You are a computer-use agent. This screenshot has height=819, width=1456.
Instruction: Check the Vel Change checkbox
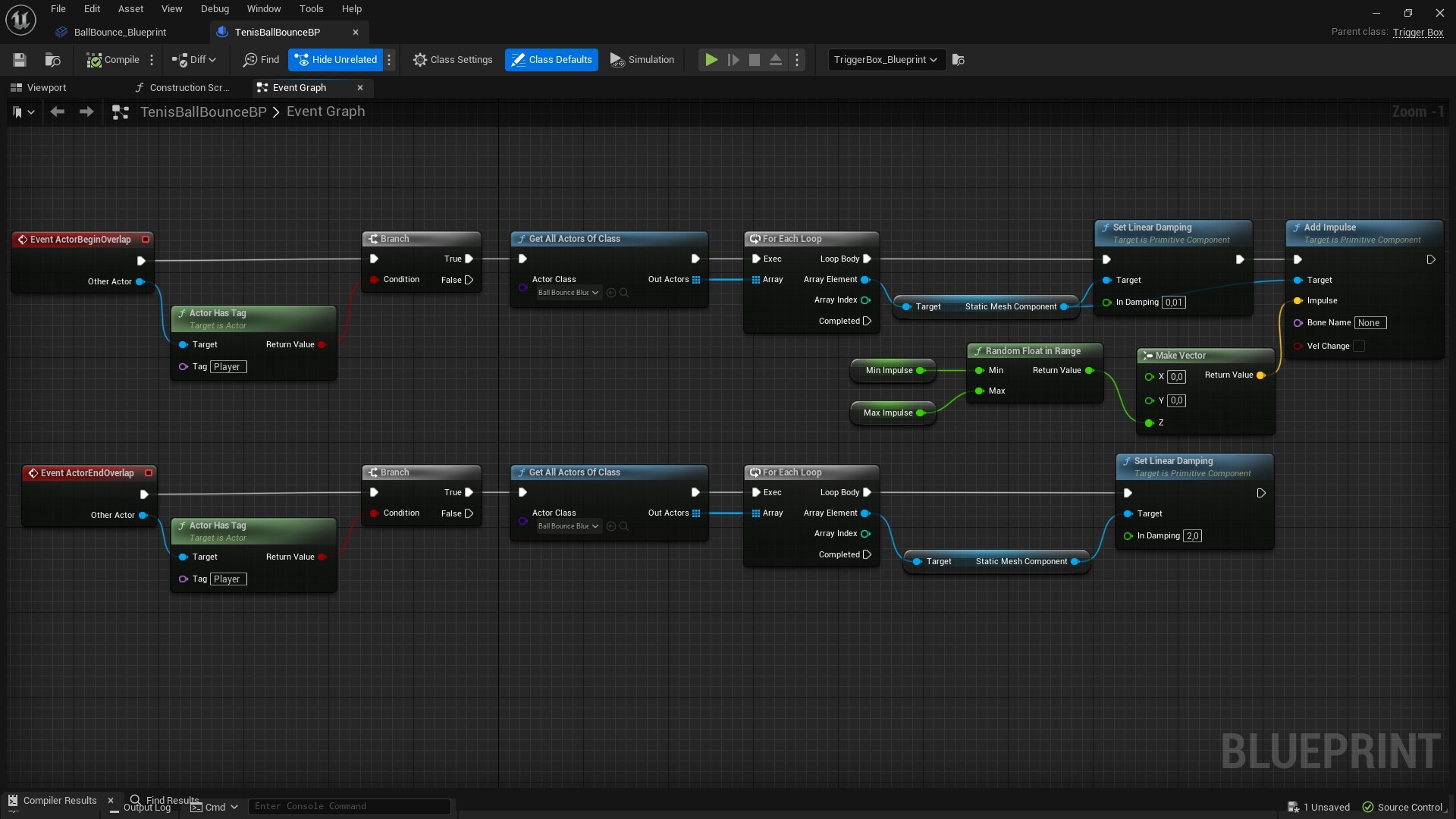(x=1359, y=347)
